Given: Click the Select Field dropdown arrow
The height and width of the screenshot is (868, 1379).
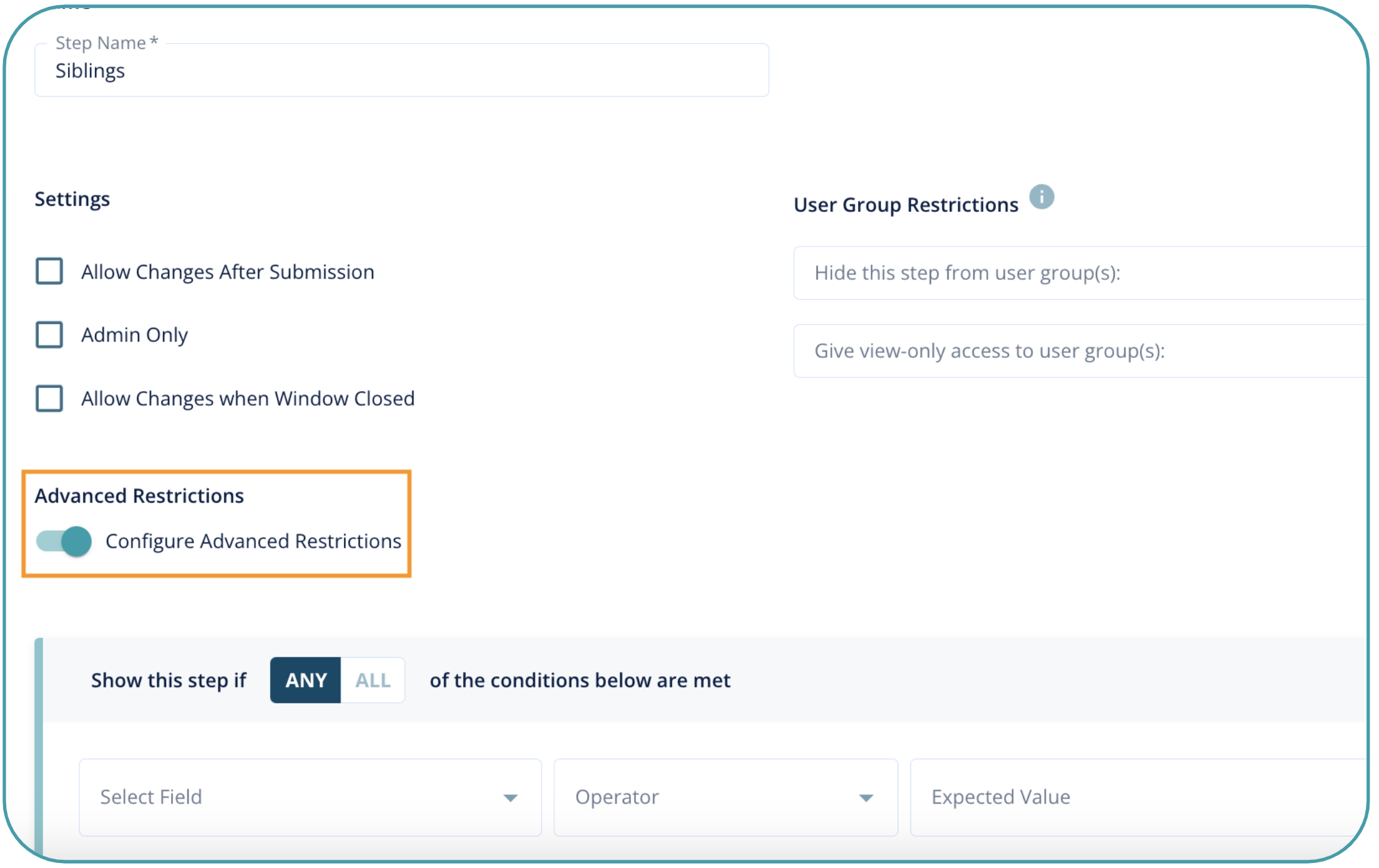Looking at the screenshot, I should [x=510, y=798].
